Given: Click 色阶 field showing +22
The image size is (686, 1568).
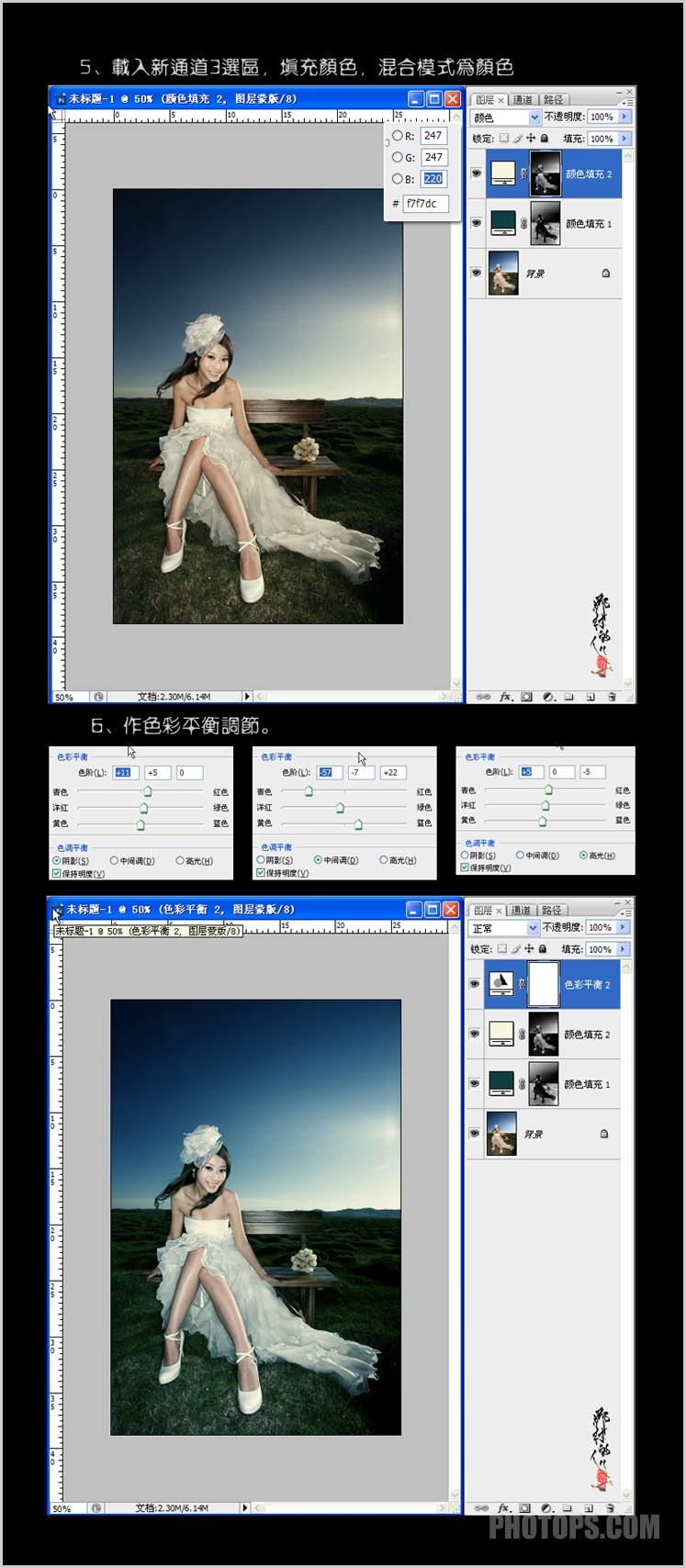Looking at the screenshot, I should coord(393,773).
